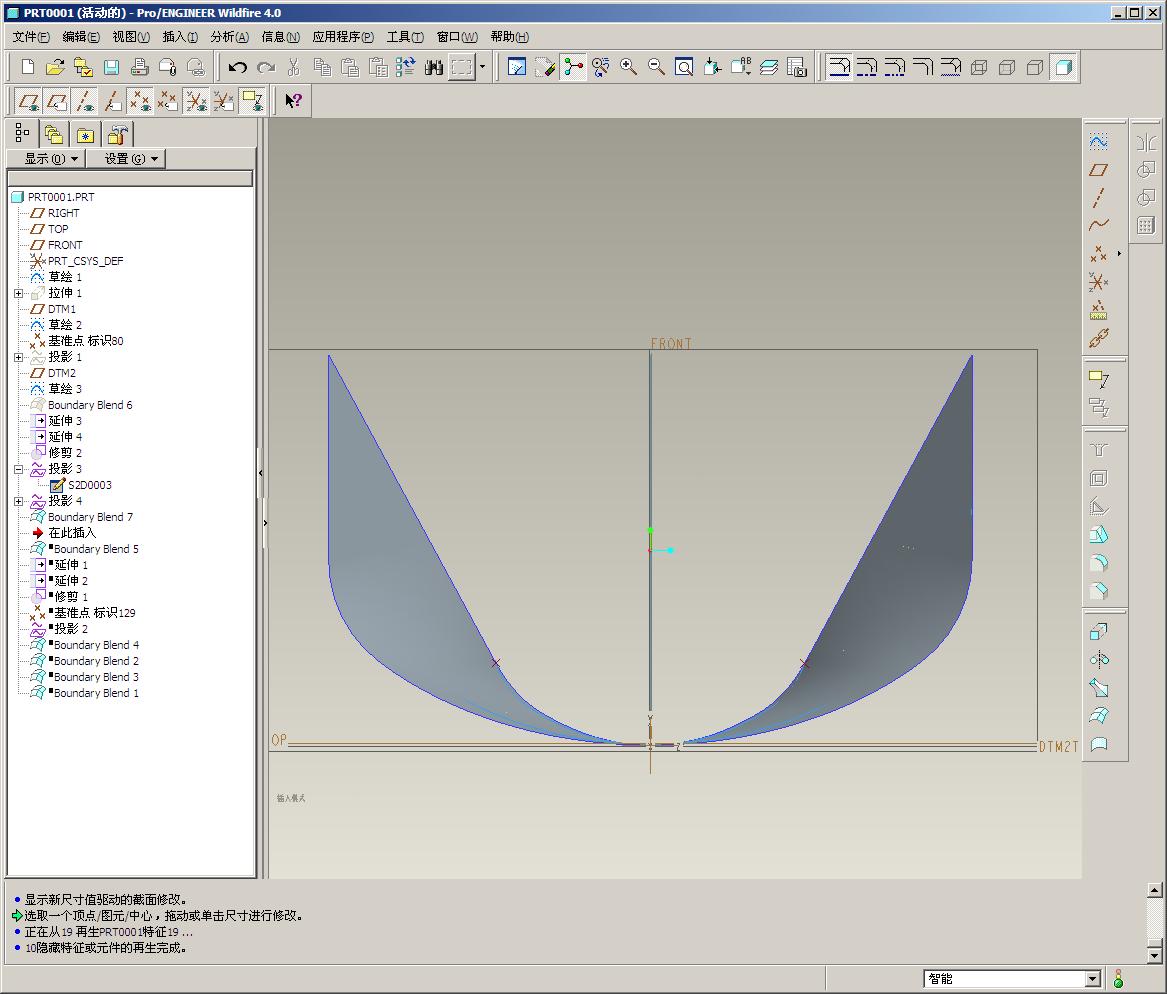This screenshot has width=1167, height=994.
Task: Click the Boundary Blend tool icon
Action: pos(1099,716)
